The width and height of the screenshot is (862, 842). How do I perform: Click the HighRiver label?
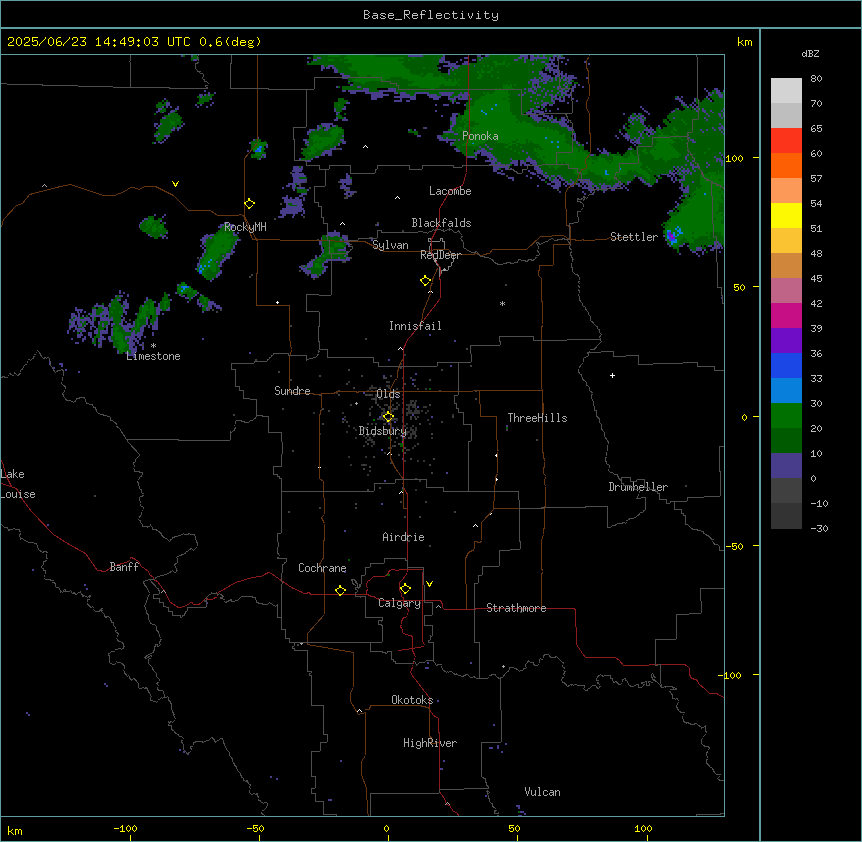point(430,743)
